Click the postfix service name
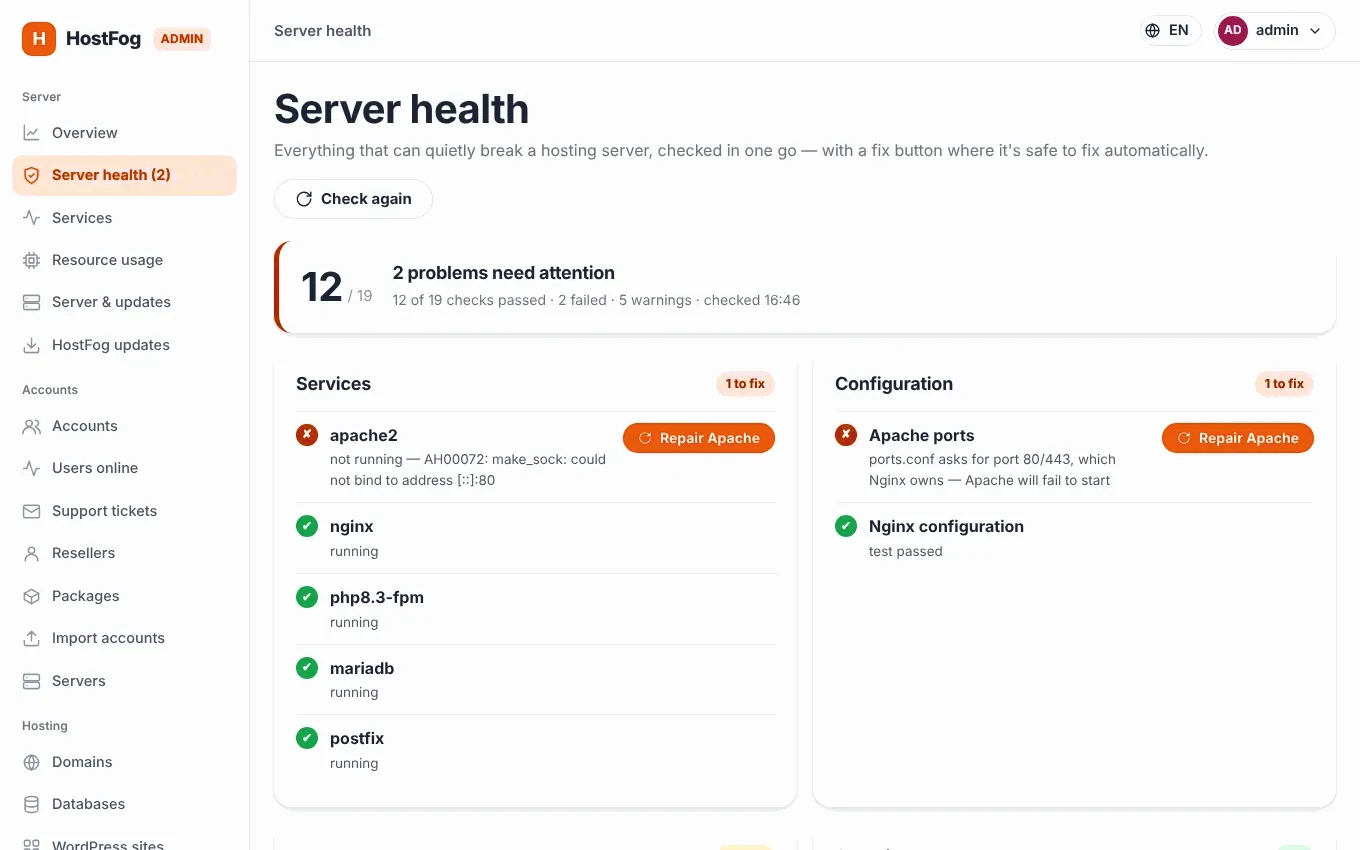 pos(357,738)
